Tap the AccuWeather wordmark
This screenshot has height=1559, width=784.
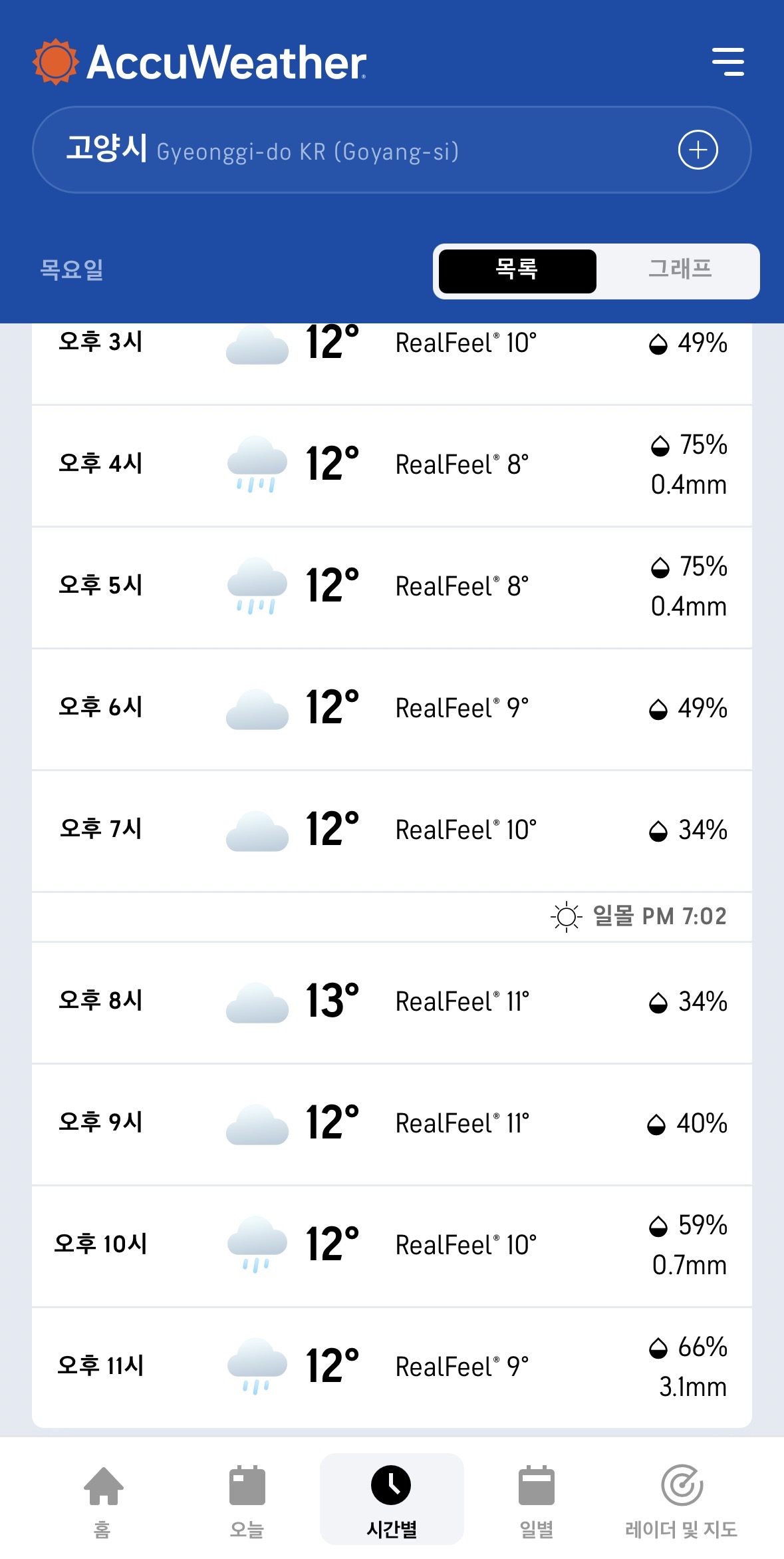pos(226,63)
